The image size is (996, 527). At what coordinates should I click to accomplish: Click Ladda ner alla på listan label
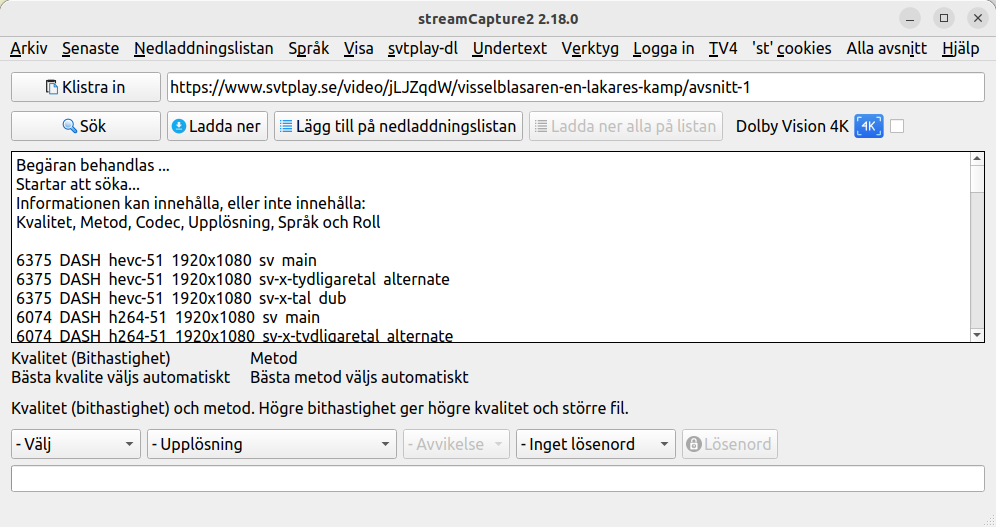coord(633,126)
